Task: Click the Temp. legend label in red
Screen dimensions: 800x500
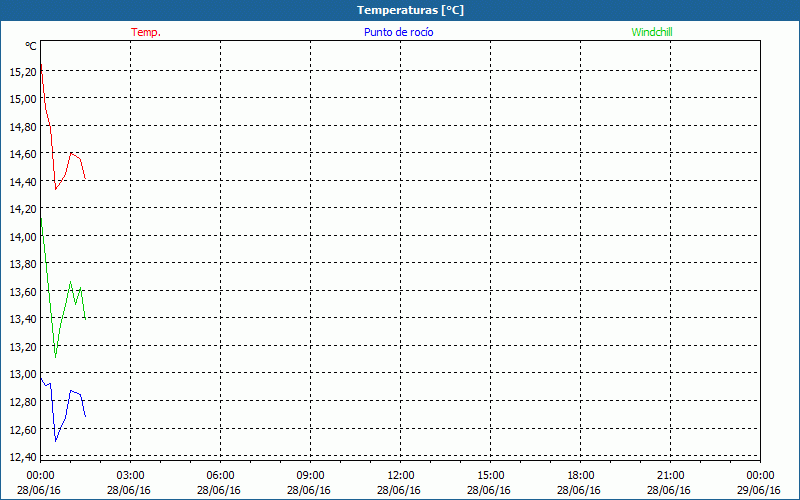Action: click(146, 32)
